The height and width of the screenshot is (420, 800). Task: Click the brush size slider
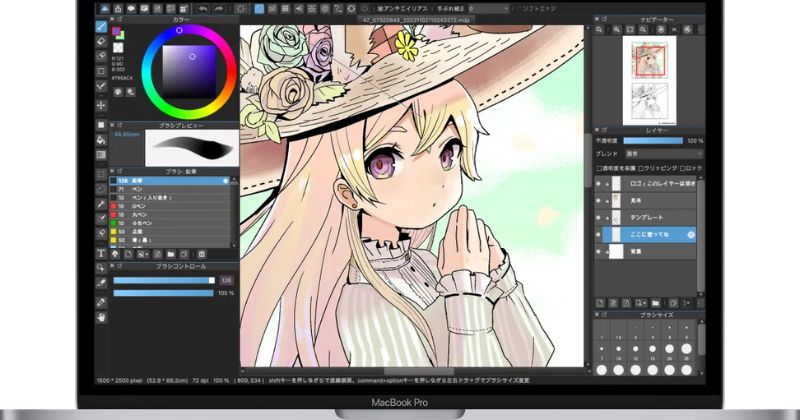click(x=164, y=280)
